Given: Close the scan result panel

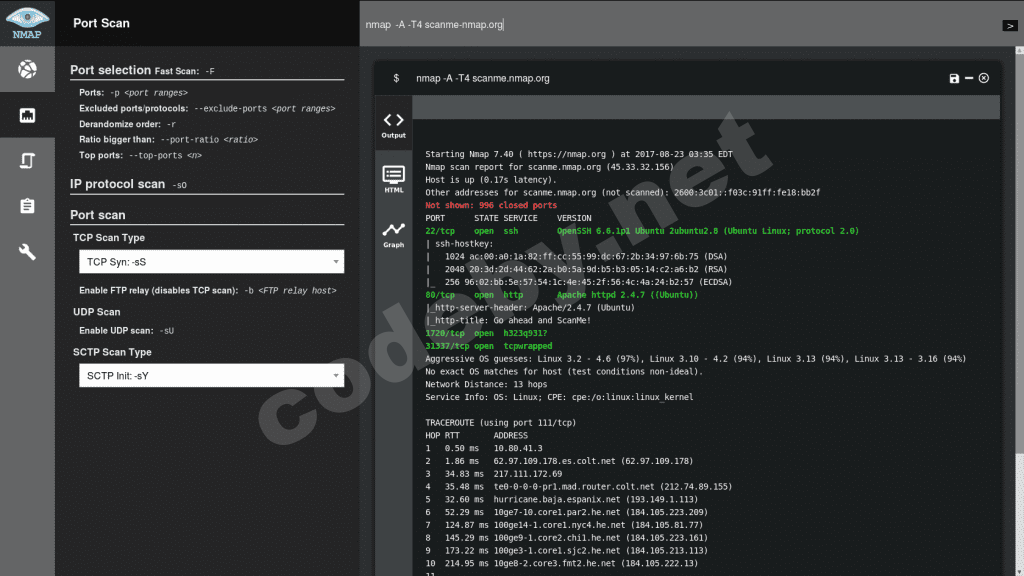Looking at the screenshot, I should (984, 78).
